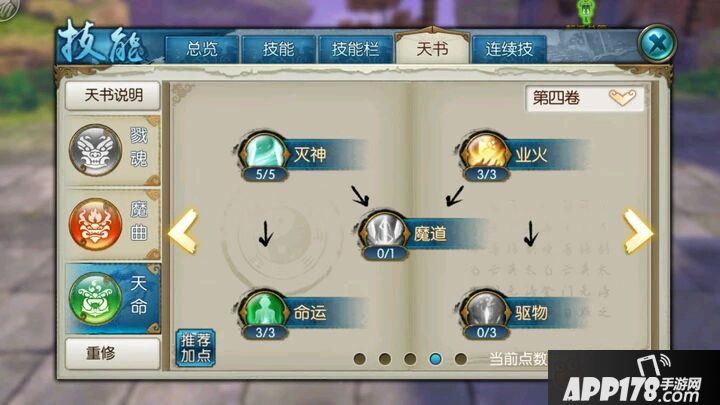Open the 连续技 tab
The image size is (720, 405).
pos(509,49)
